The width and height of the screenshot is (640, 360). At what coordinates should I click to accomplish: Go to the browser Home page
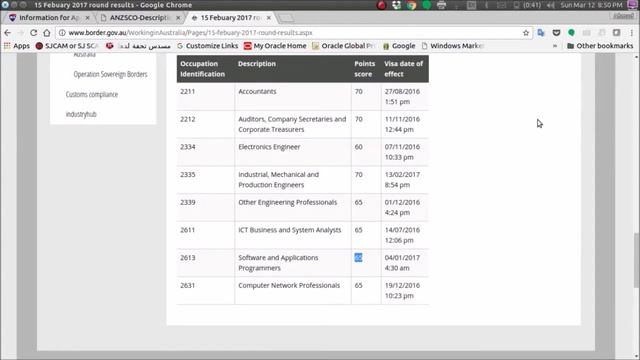47,33
